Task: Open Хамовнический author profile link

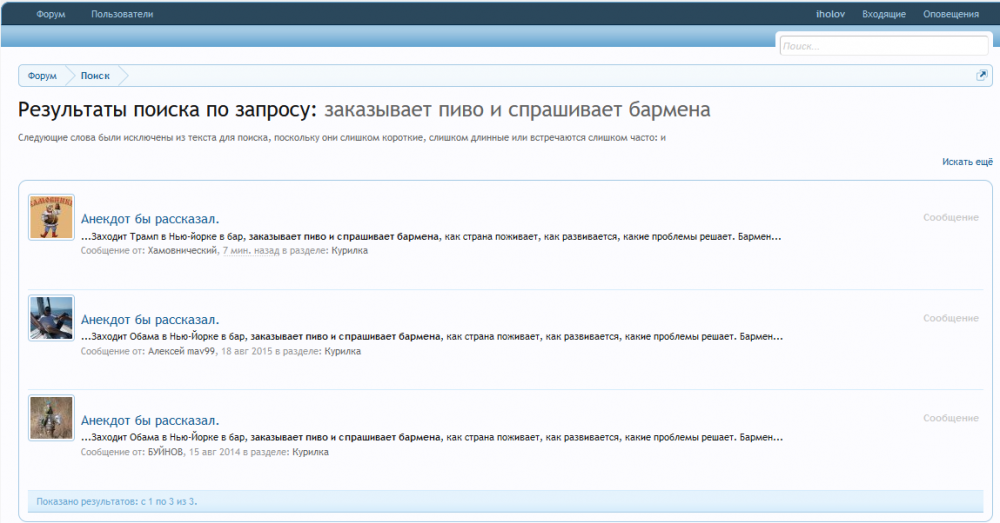Action: point(182,251)
